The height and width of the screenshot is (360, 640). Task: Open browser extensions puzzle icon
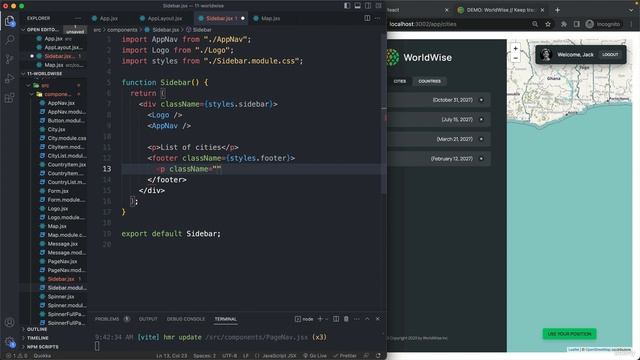pyautogui.click(x=564, y=24)
